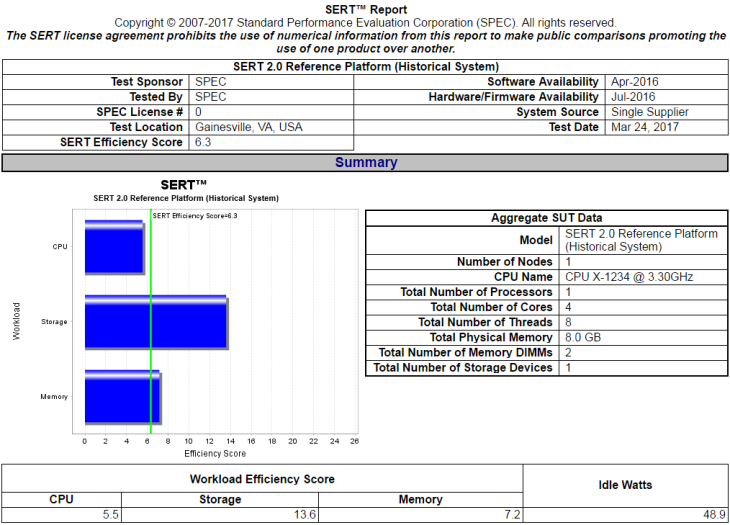Click the Total Number of Storage Devices label
Viewport: 730px width, 525px height.
pyautogui.click(x=463, y=368)
